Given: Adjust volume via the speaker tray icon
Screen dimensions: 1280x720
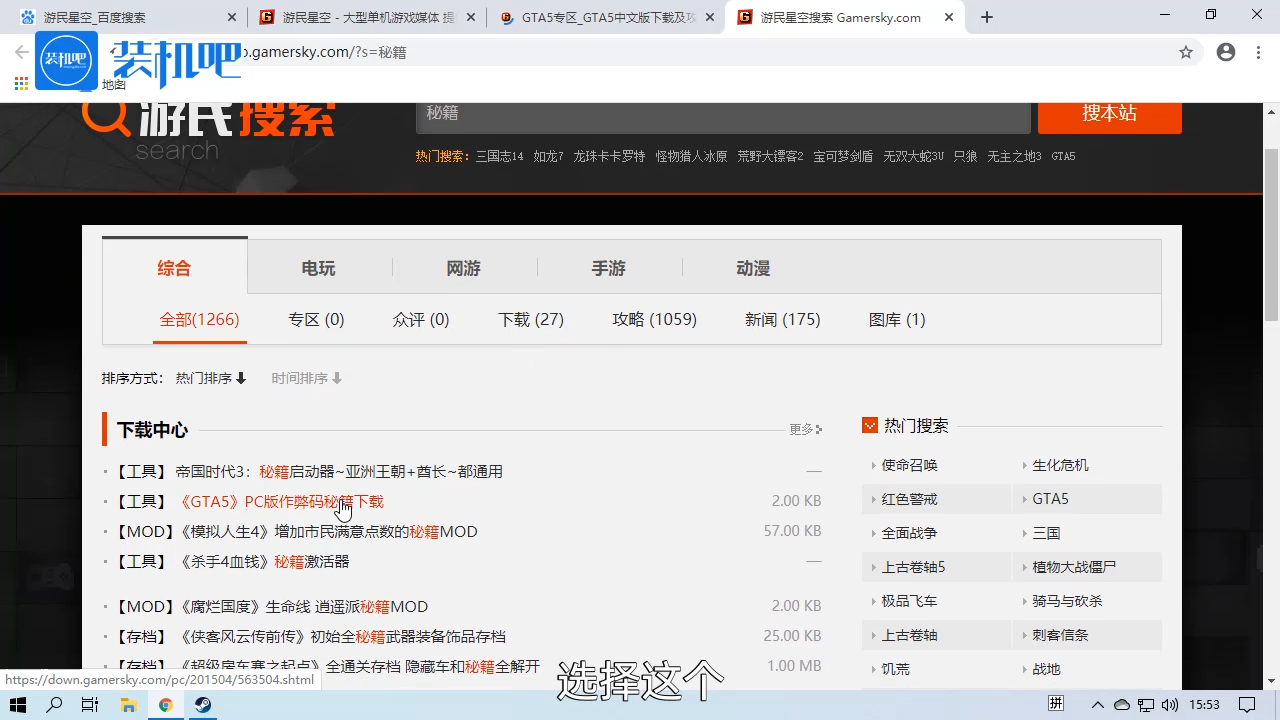Looking at the screenshot, I should [1170, 705].
